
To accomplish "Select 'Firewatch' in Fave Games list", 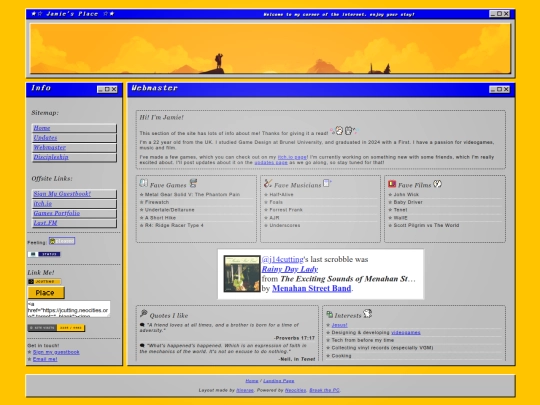I will [x=157, y=202].
